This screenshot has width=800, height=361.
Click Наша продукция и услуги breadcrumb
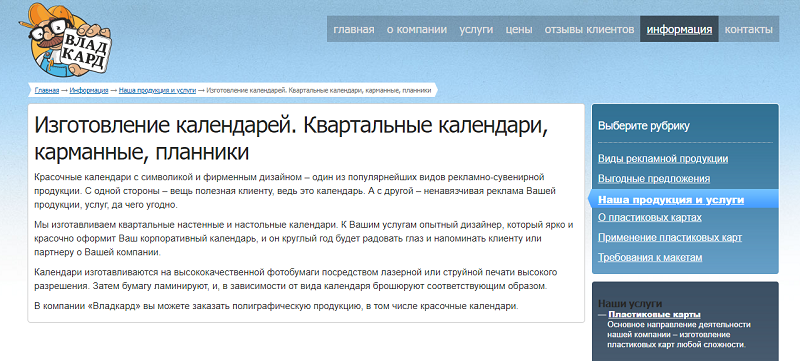pos(157,90)
